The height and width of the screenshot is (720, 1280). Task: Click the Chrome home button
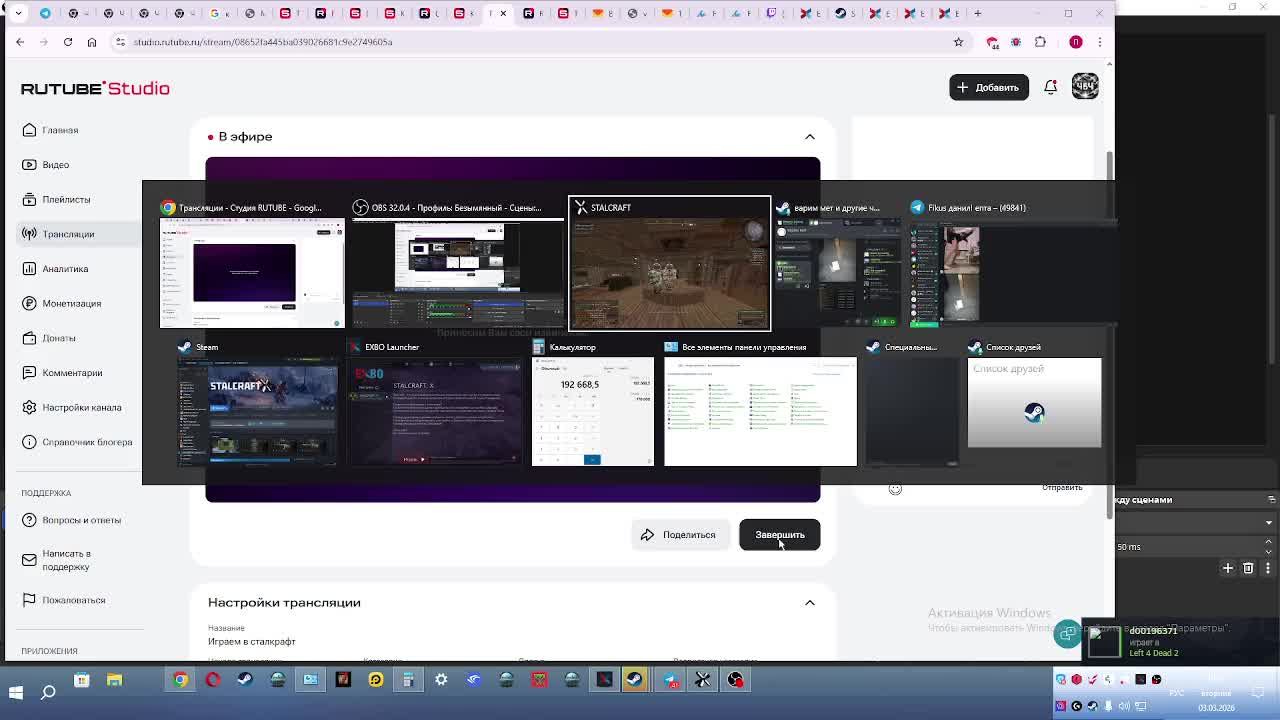[x=92, y=42]
